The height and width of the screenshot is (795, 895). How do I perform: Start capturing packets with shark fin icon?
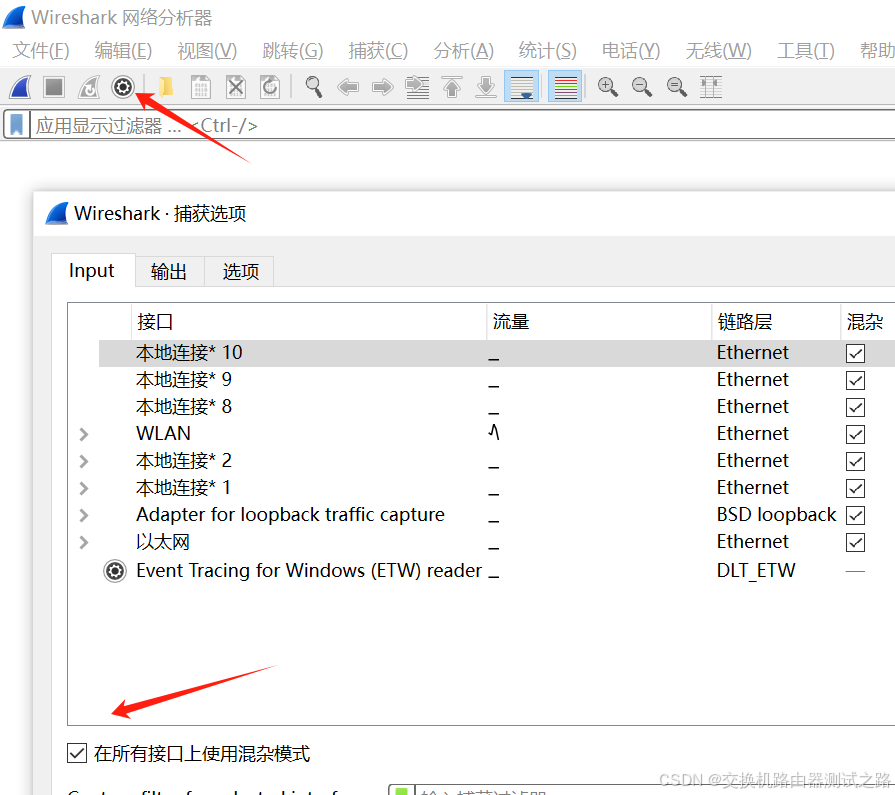point(21,87)
